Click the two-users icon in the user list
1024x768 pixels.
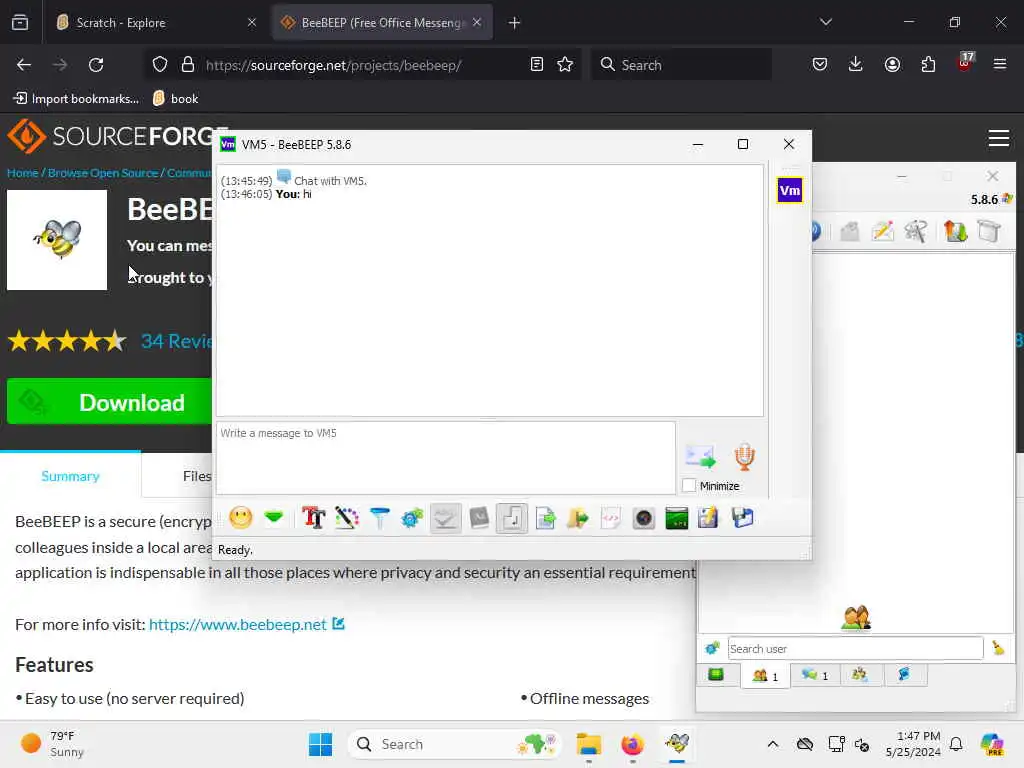pyautogui.click(x=856, y=617)
